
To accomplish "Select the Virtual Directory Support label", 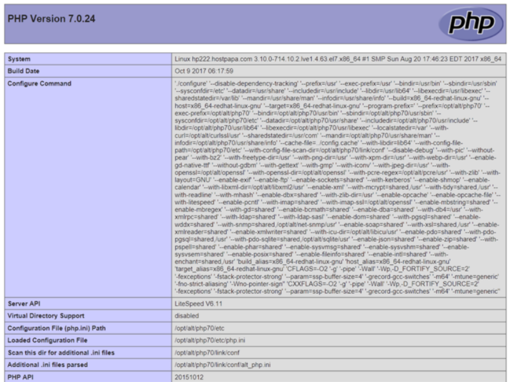I will point(46,316).
